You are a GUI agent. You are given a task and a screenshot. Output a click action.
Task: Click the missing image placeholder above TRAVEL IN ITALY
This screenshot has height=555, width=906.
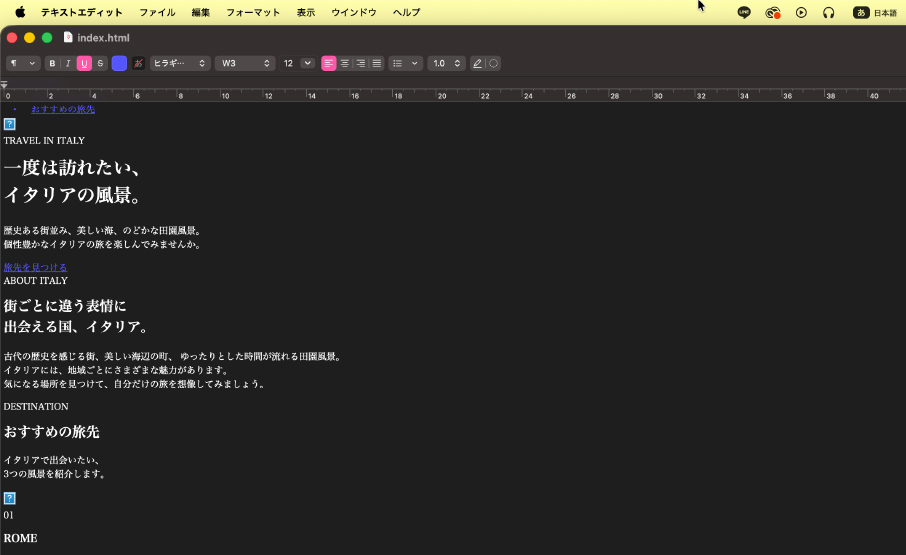click(x=9, y=124)
